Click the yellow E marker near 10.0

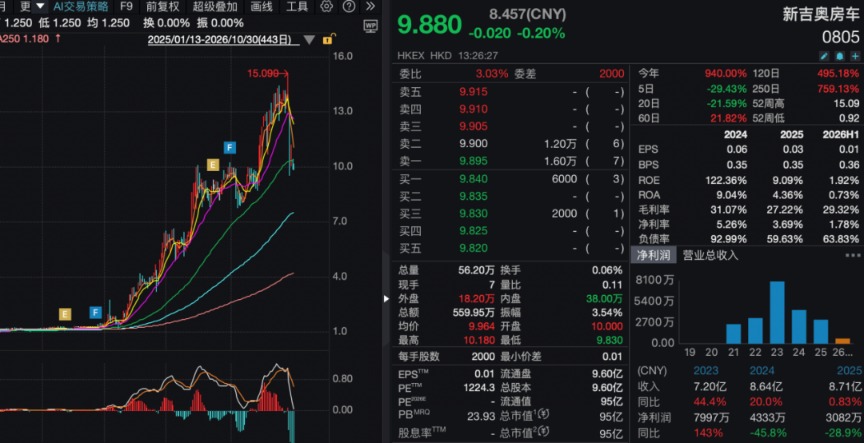coord(213,164)
